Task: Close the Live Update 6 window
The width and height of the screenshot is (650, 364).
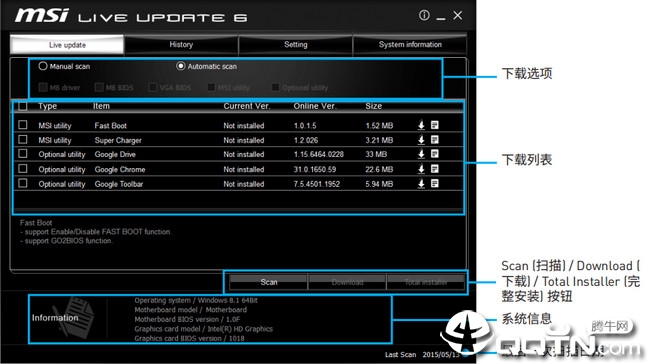Action: point(458,15)
